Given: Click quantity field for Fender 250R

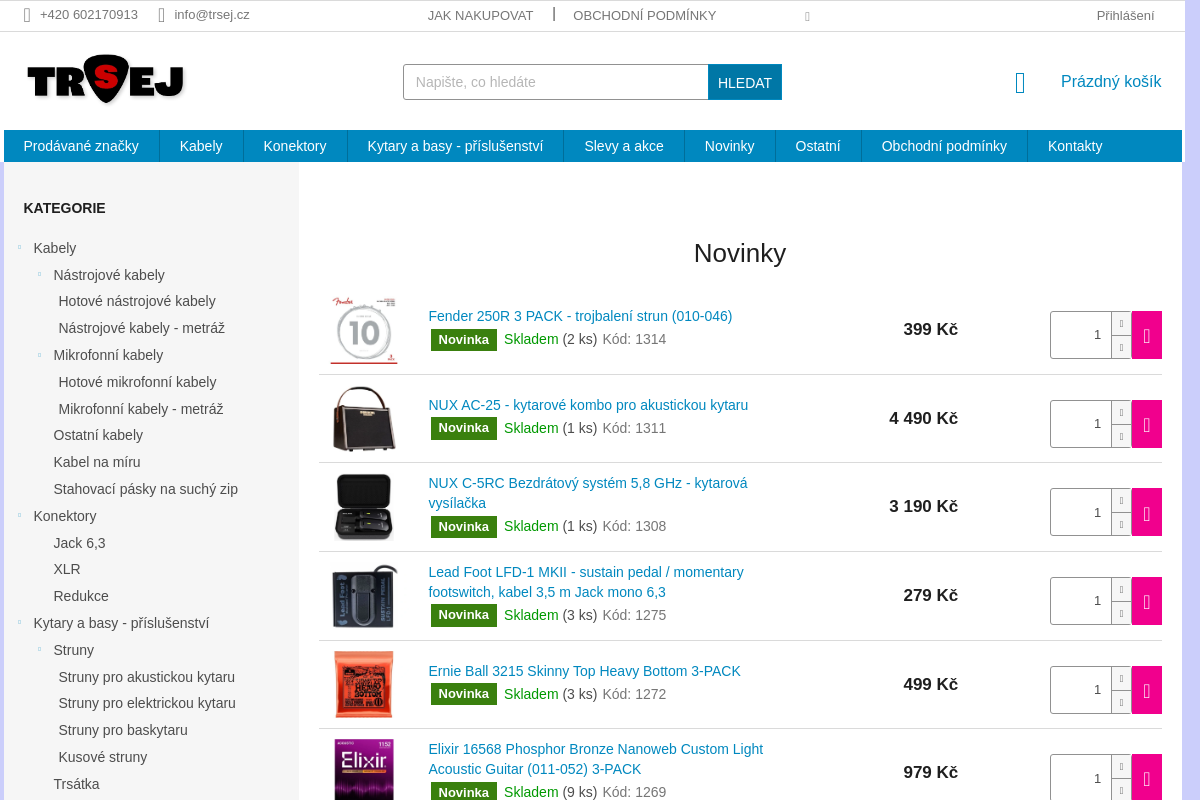Looking at the screenshot, I should (x=1081, y=335).
